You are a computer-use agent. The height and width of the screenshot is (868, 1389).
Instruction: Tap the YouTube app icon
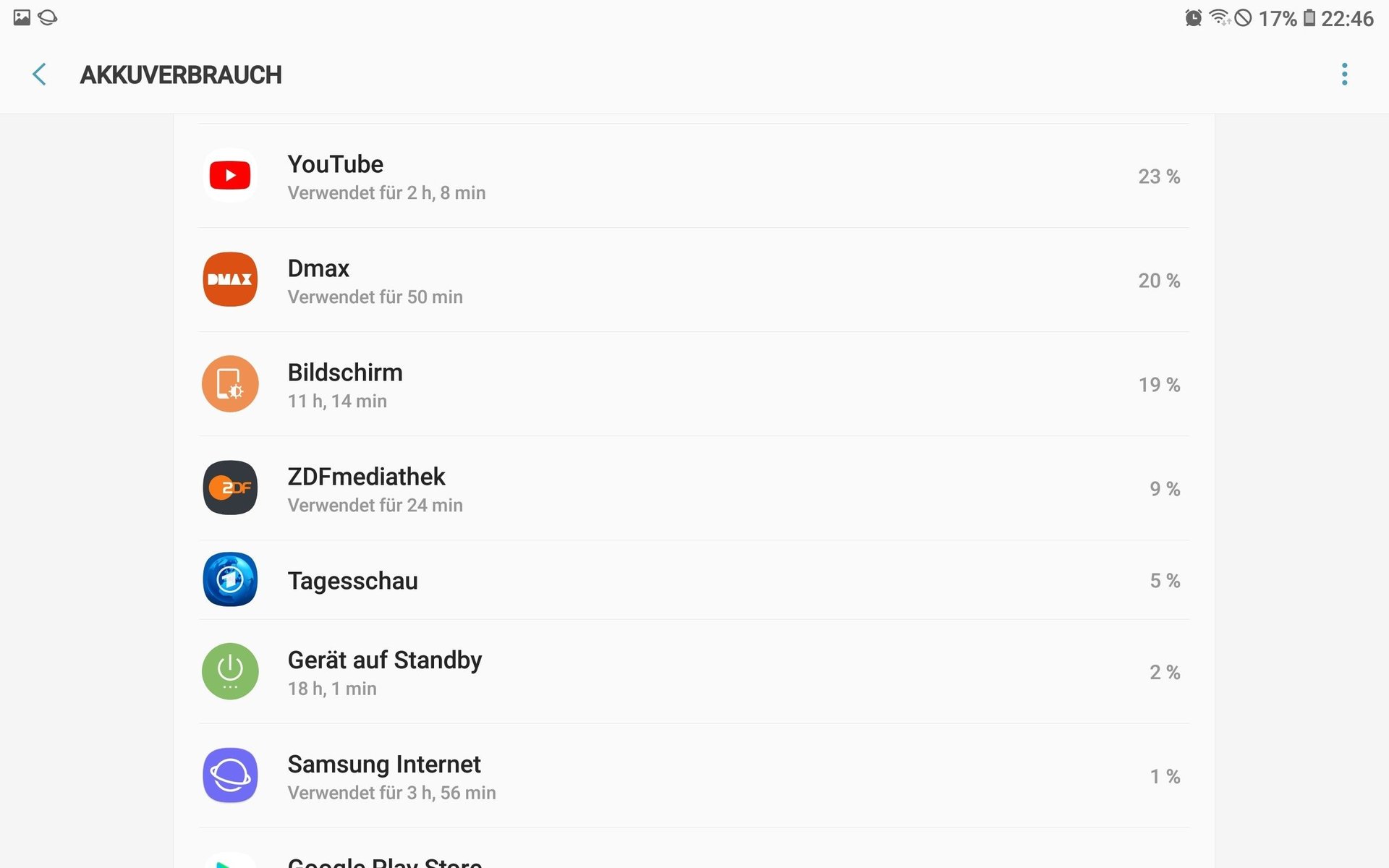[230, 175]
